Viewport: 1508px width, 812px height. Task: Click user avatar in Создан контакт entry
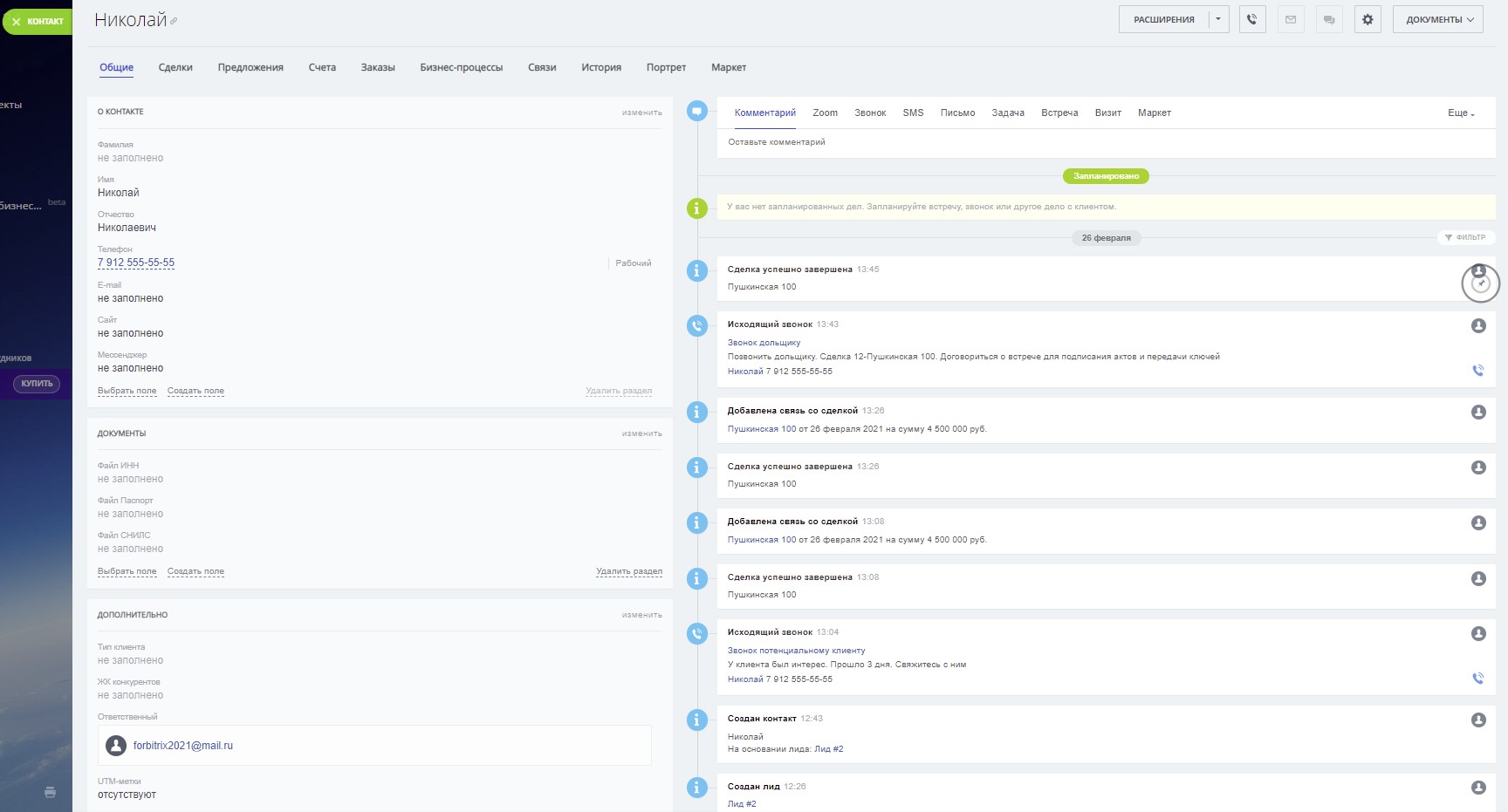[x=1478, y=720]
